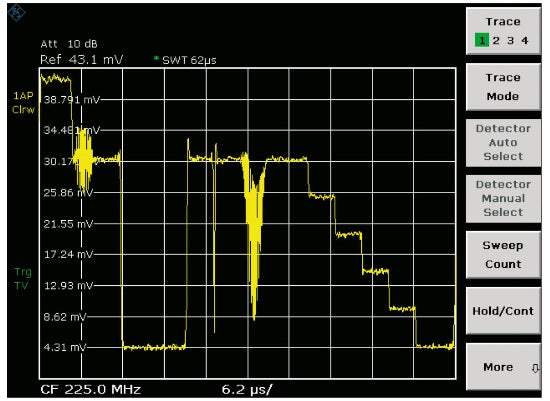
Task: Select trace number 3 in Trace softkey
Action: coord(510,41)
